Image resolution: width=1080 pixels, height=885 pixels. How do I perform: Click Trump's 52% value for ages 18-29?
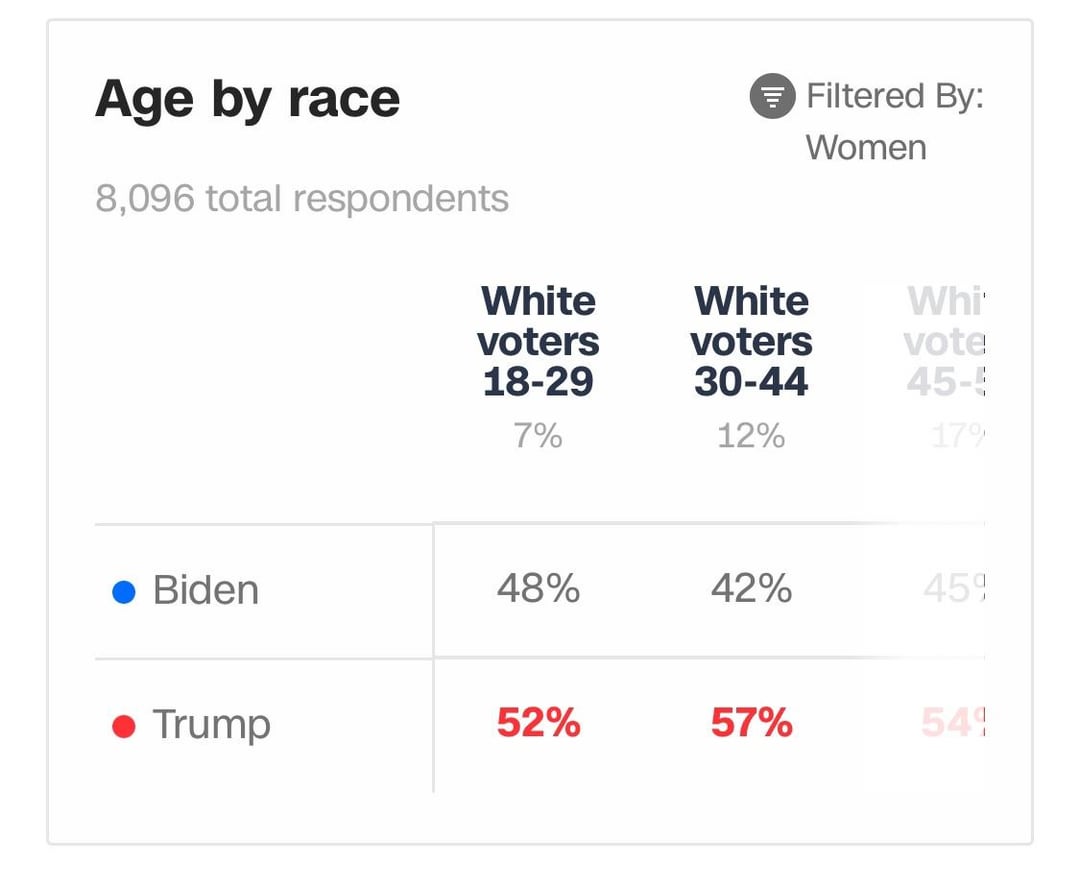(x=539, y=722)
